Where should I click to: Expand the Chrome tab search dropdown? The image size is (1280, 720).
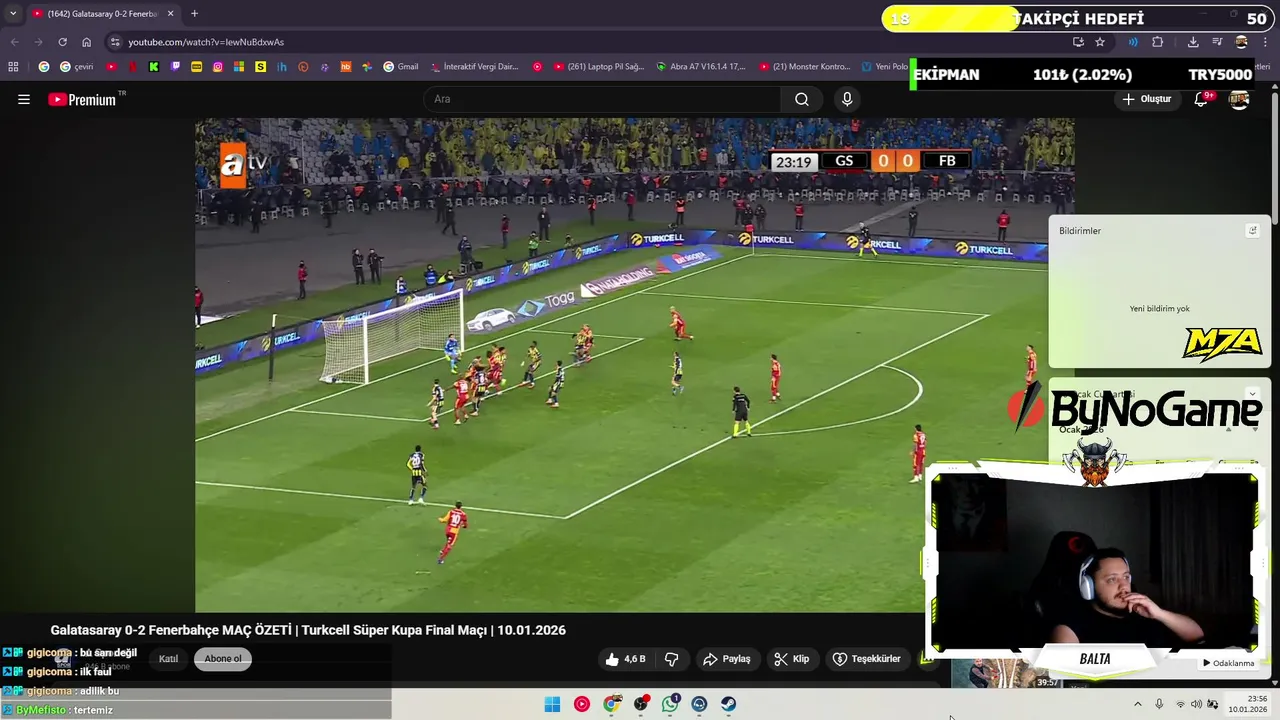[x=12, y=14]
